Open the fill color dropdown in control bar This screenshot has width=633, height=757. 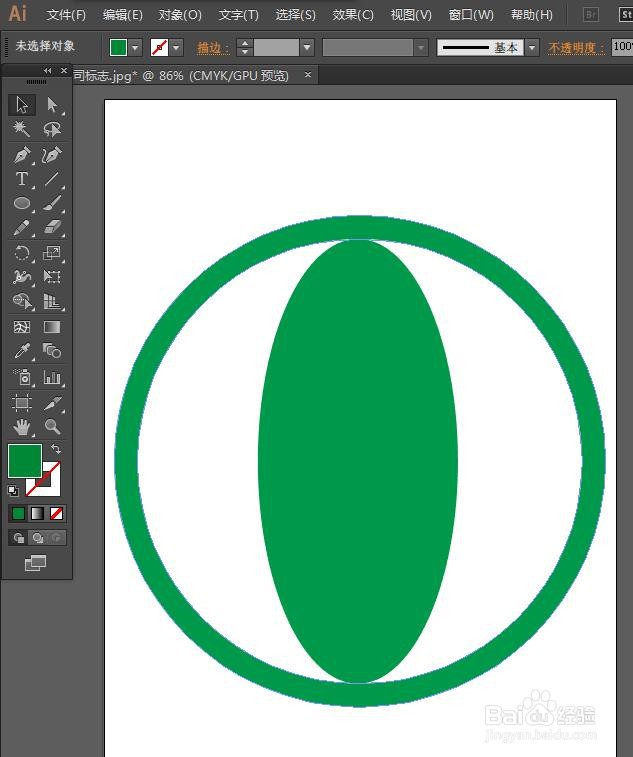135,47
